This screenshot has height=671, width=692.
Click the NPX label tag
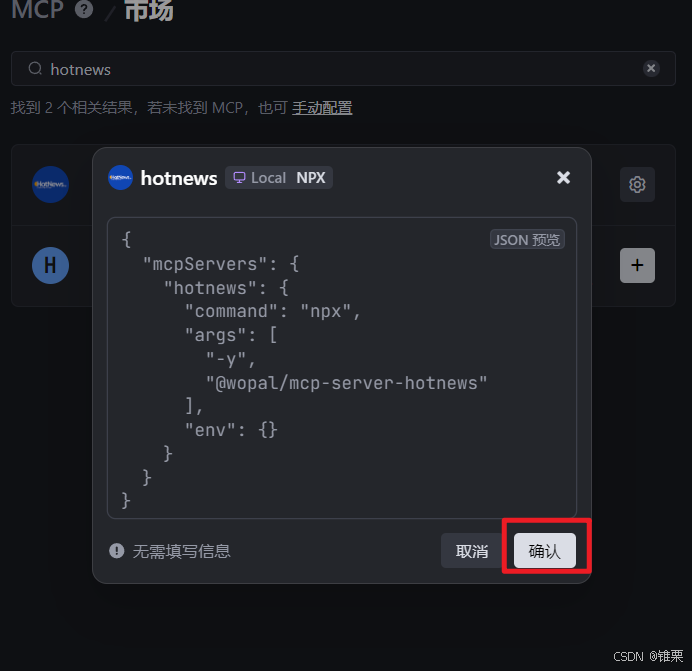click(x=311, y=177)
